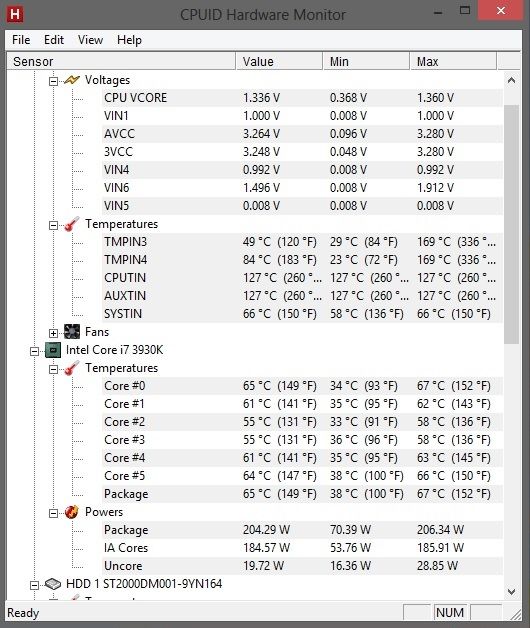Click the Voltages lightning bolt icon
The height and width of the screenshot is (628, 530).
72,80
